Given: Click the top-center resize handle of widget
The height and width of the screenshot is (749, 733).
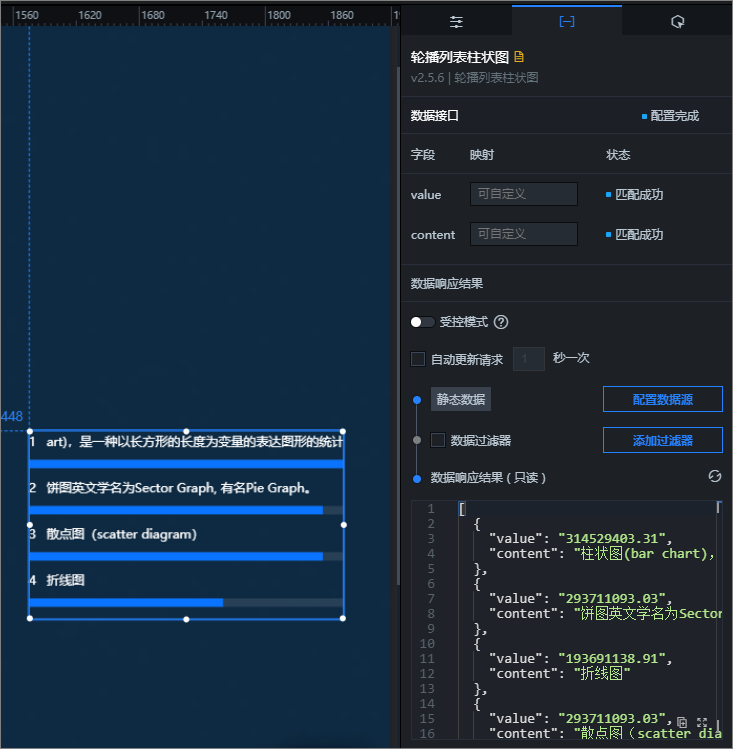Looking at the screenshot, I should [186, 431].
